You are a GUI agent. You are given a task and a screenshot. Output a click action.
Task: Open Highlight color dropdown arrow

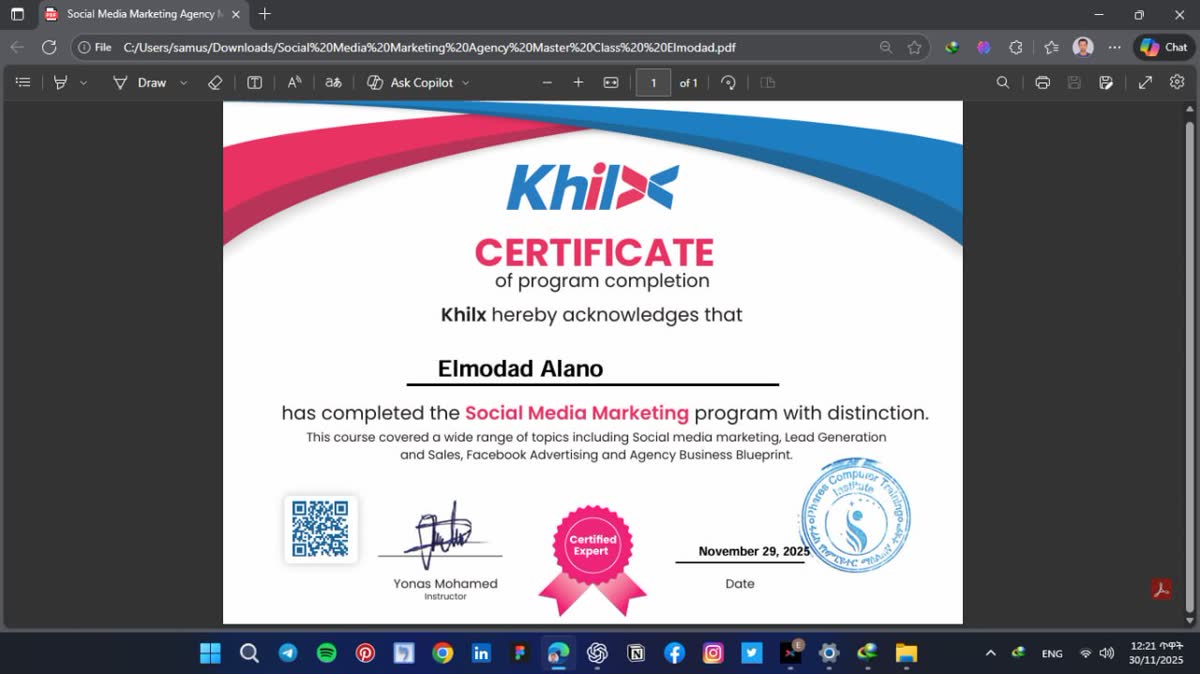(x=83, y=83)
